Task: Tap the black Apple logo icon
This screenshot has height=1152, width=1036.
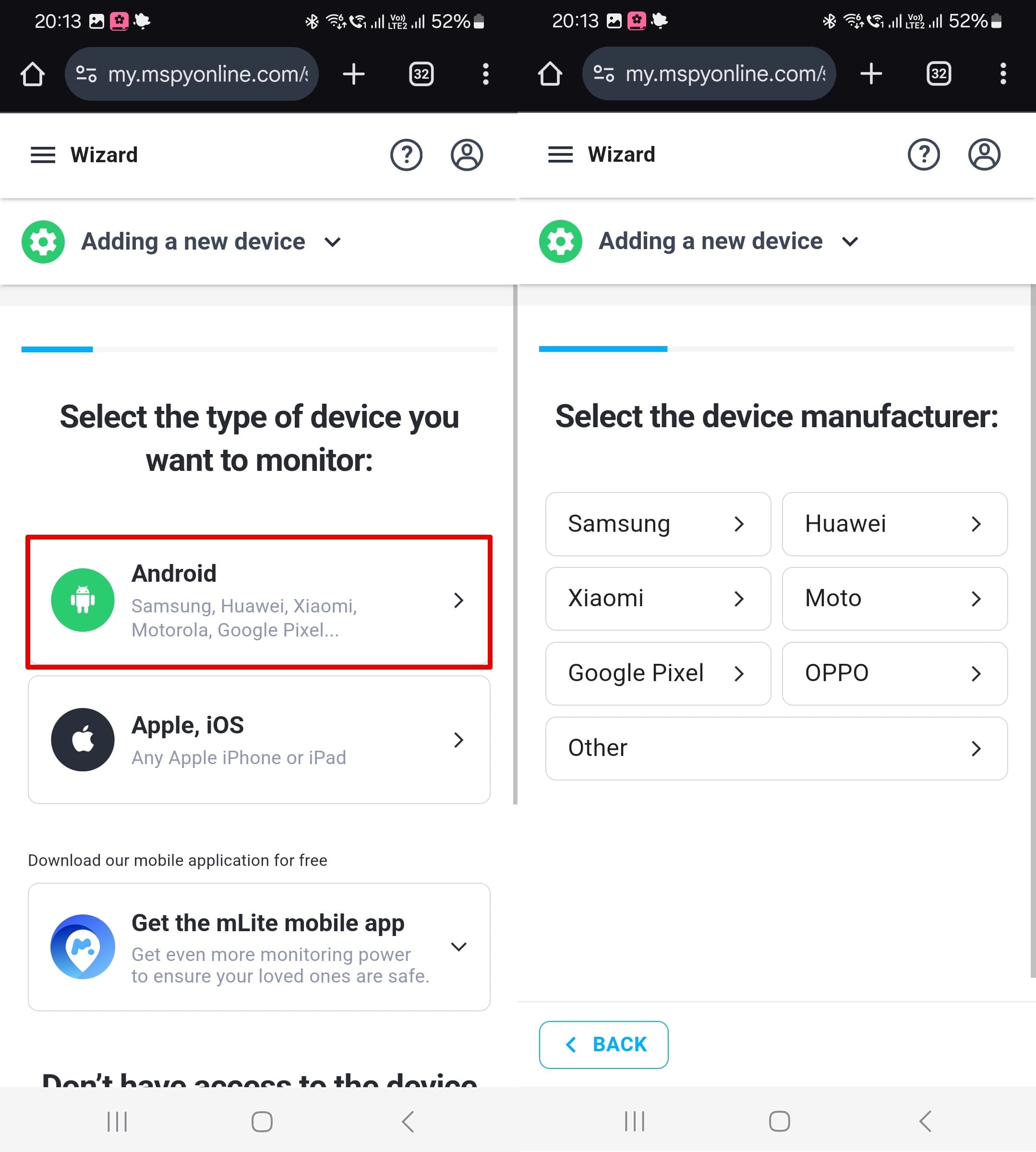Action: tap(83, 739)
